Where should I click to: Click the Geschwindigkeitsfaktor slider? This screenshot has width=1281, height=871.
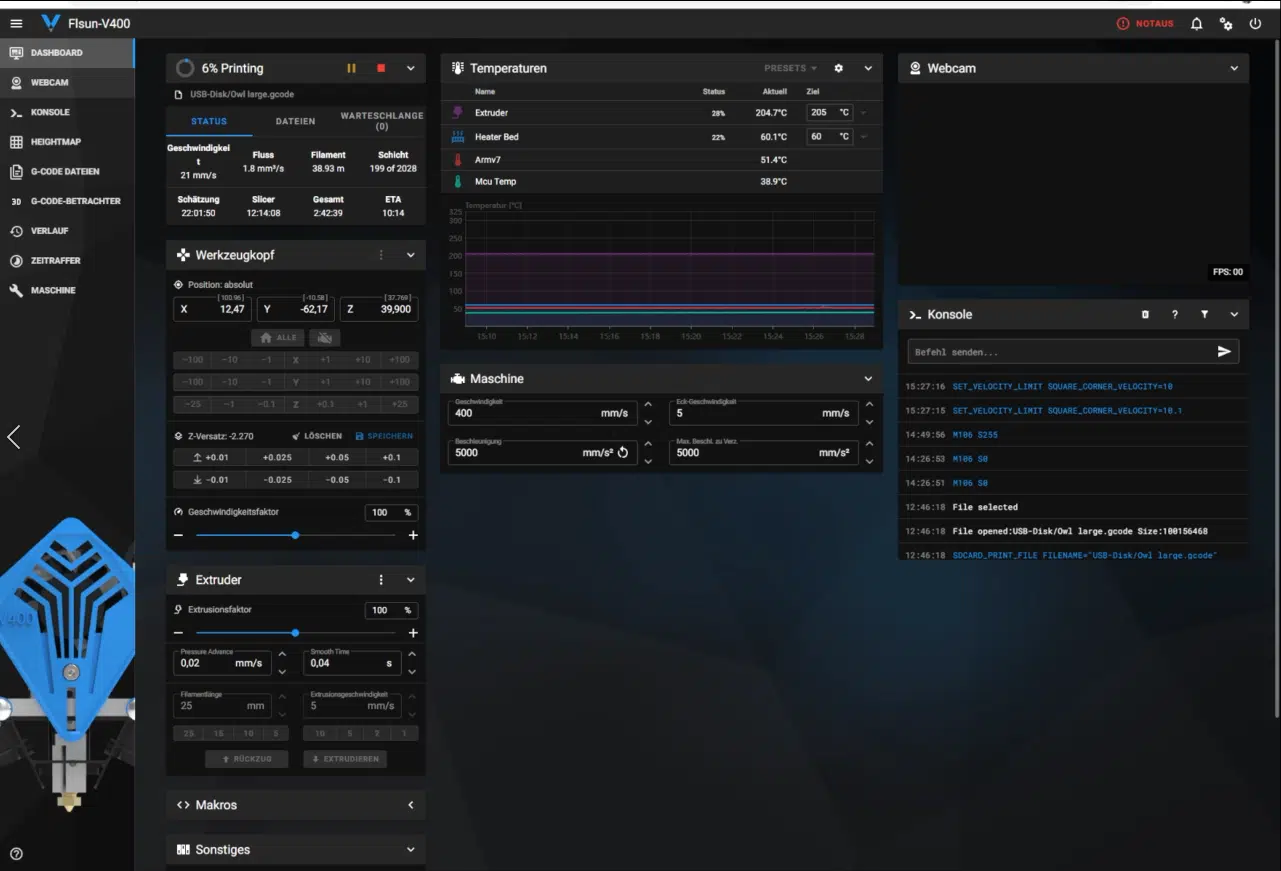click(295, 535)
